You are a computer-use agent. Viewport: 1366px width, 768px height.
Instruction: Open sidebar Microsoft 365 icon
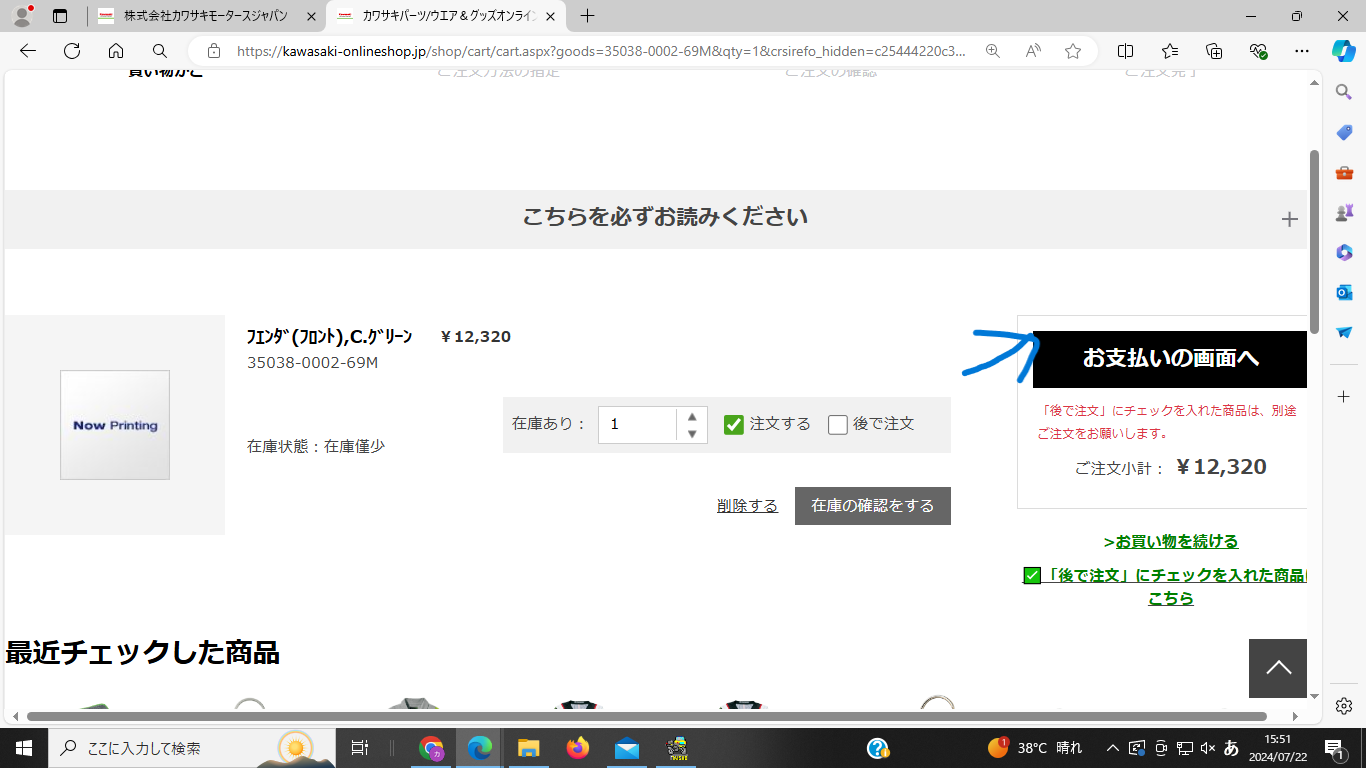[1344, 252]
